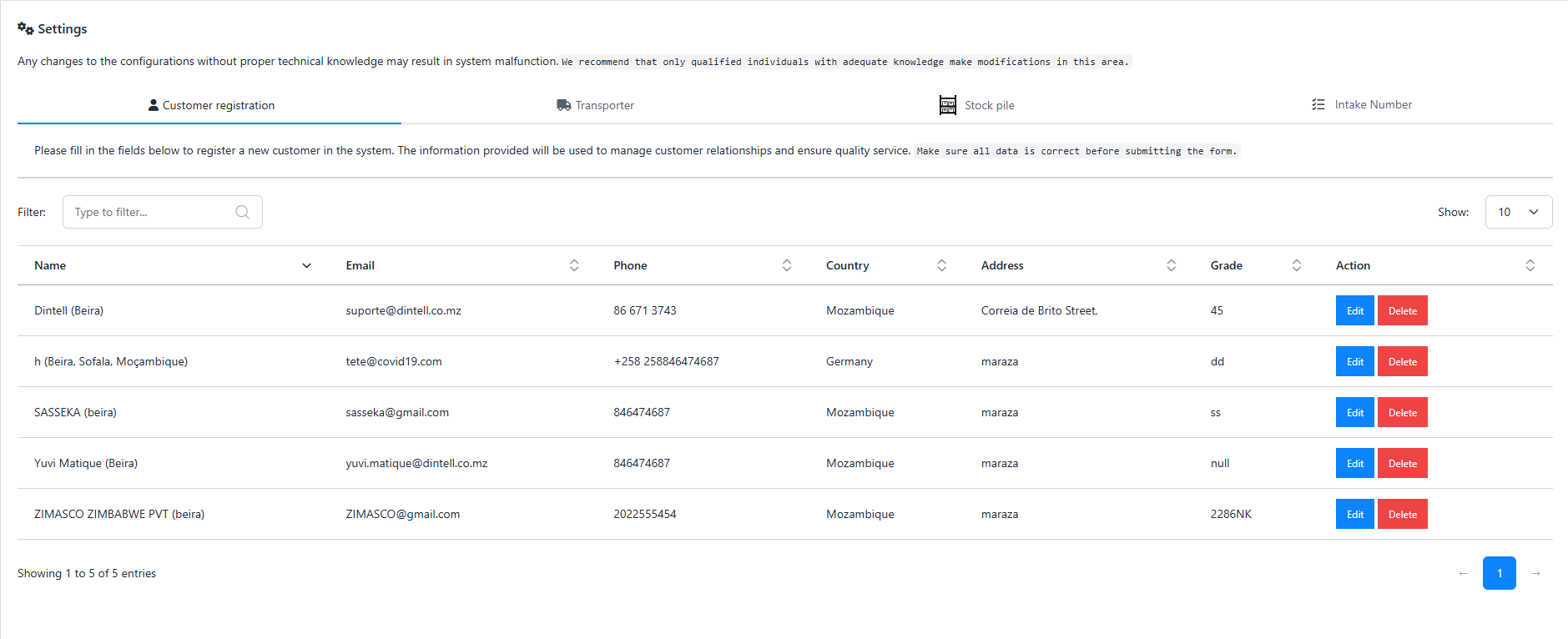Image resolution: width=1568 pixels, height=639 pixels.
Task: Sort by Address column sort icon
Action: pos(1171,265)
